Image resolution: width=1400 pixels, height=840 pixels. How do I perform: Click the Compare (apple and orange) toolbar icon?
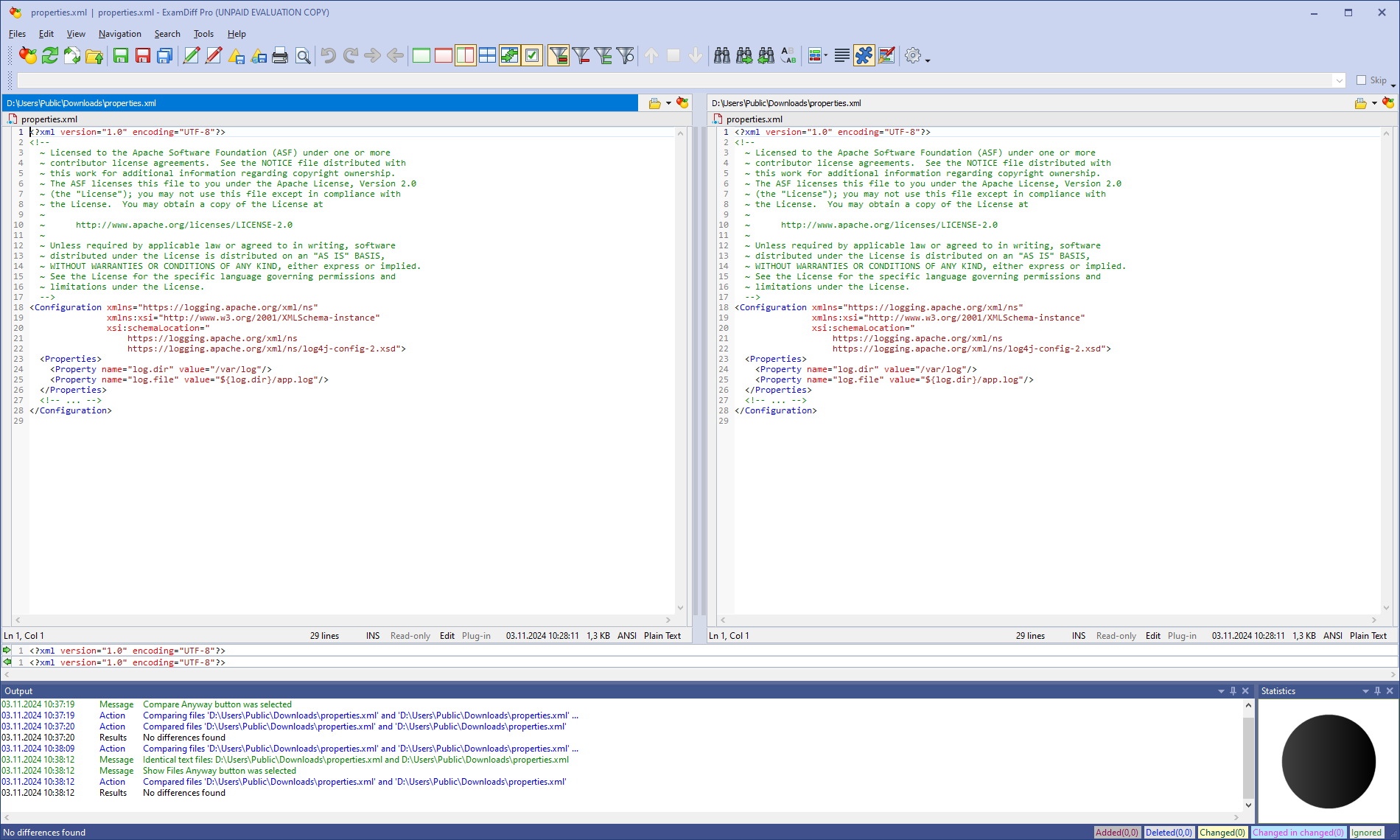tap(28, 55)
